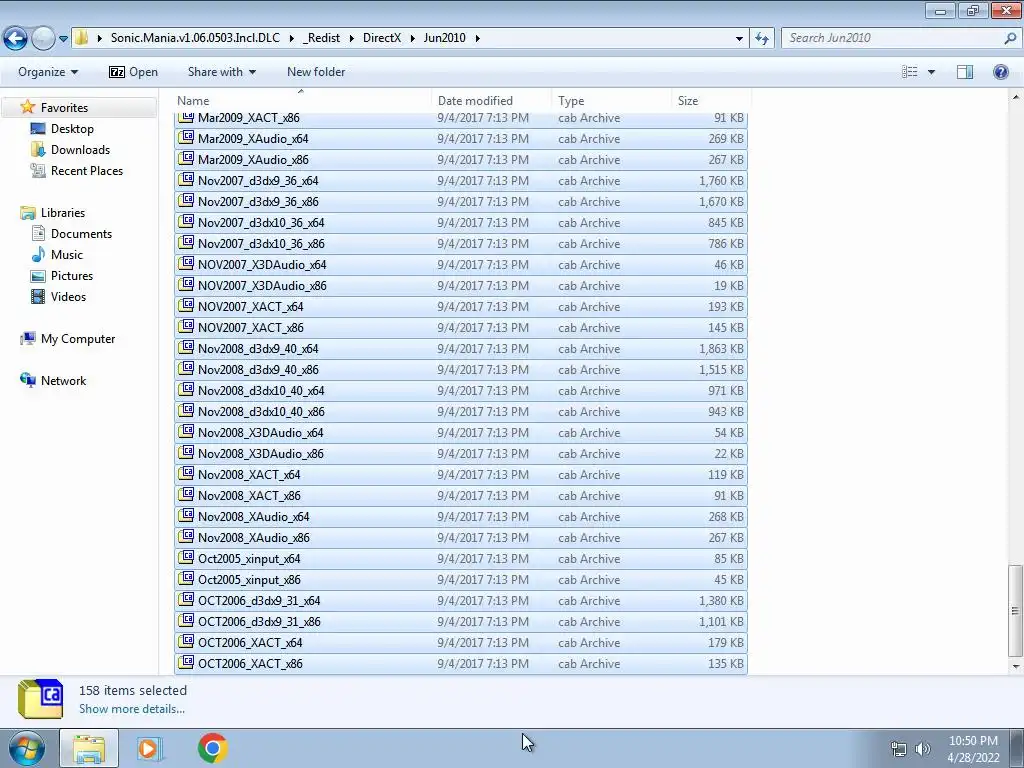Viewport: 1024px width, 768px height.
Task: Open the recent pages dropdown arrow
Action: tap(63, 39)
